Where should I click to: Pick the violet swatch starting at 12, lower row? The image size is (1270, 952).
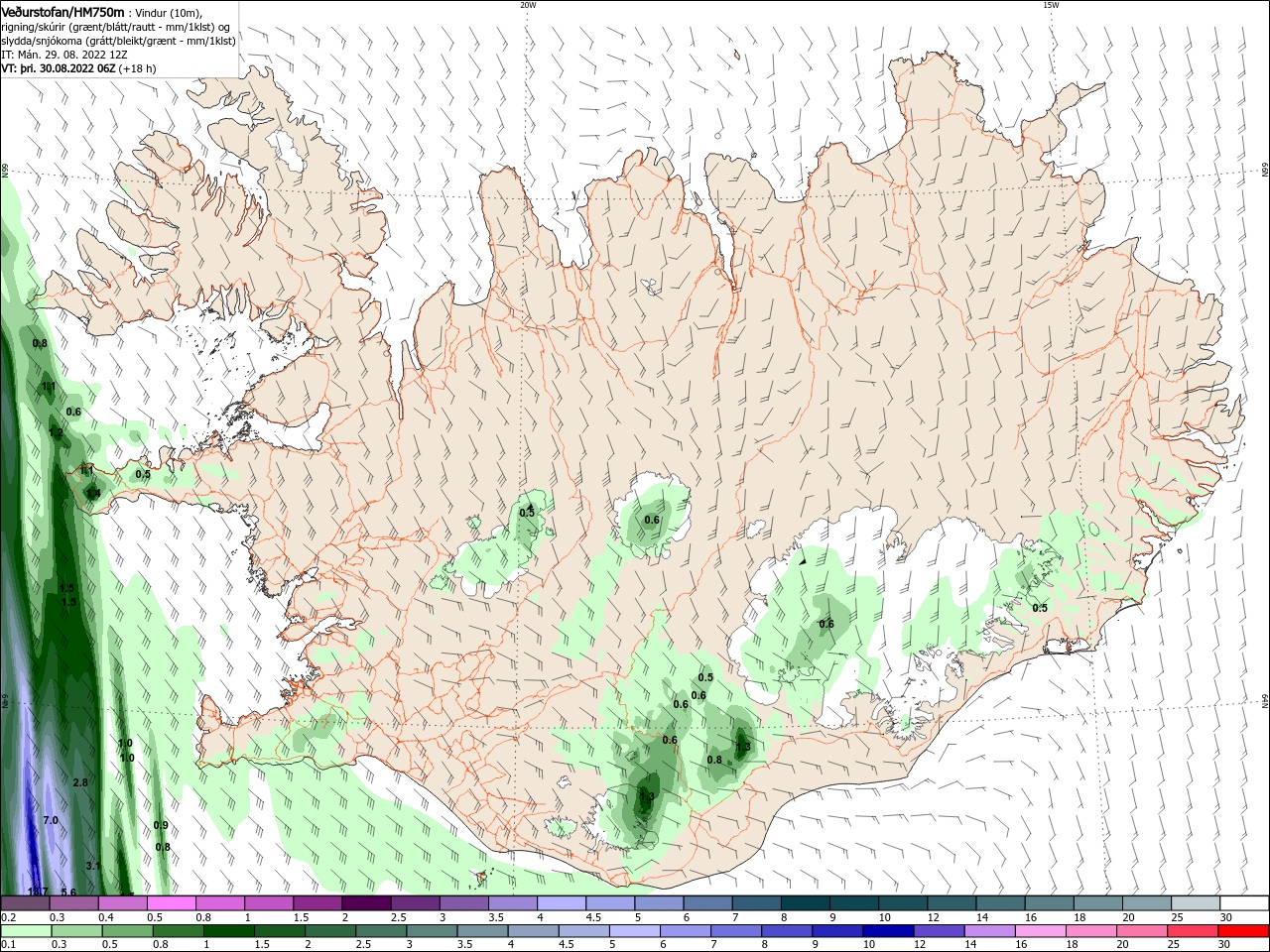(x=939, y=931)
